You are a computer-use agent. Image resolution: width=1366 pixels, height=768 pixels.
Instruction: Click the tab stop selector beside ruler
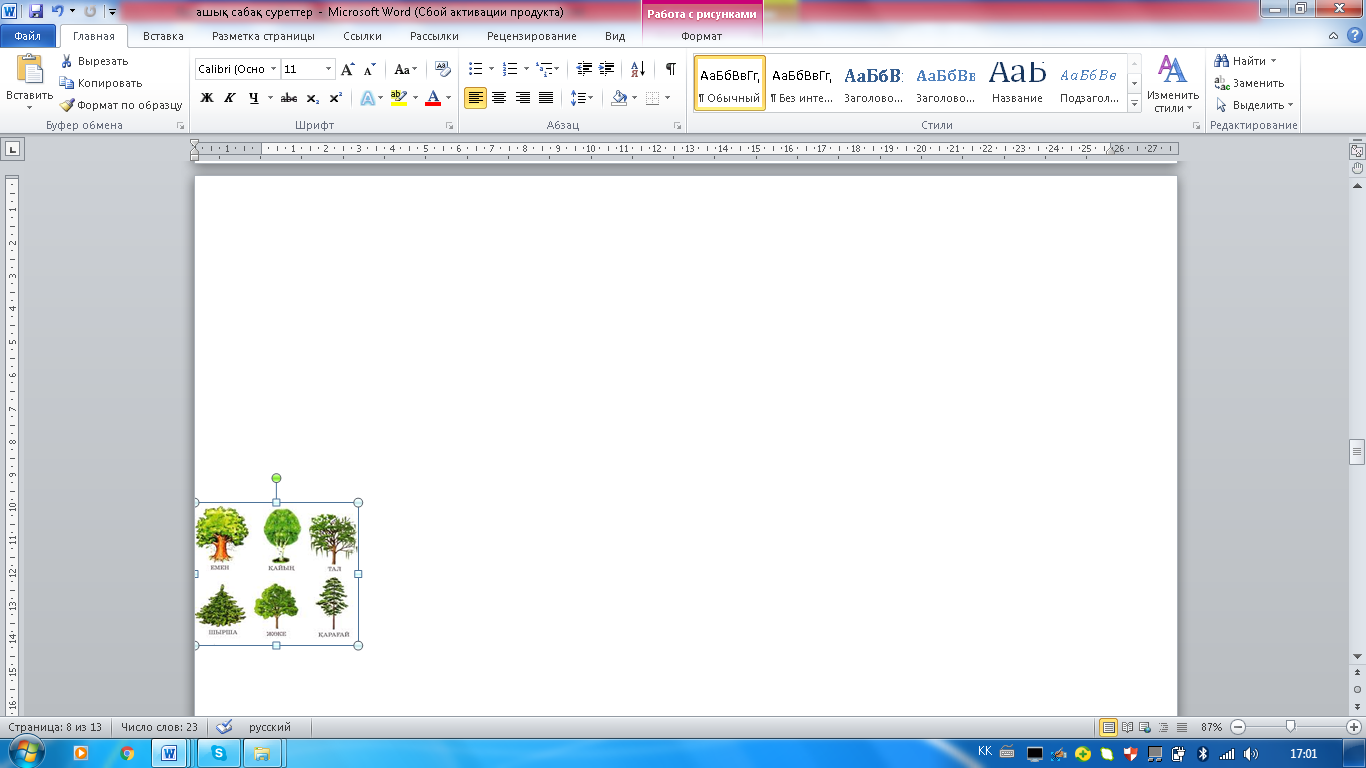pos(12,149)
